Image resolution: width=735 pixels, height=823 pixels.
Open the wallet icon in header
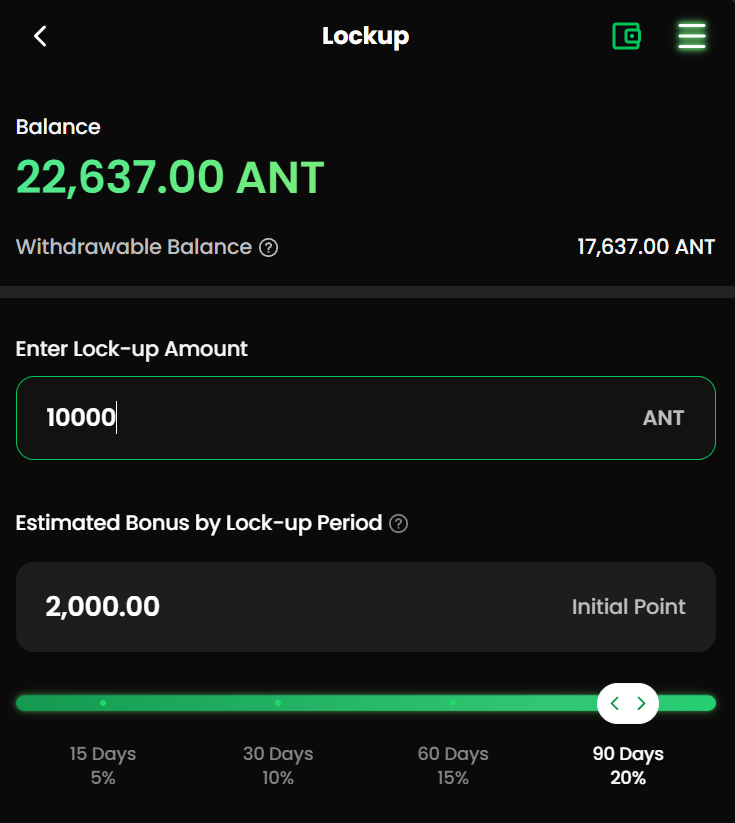click(x=627, y=37)
